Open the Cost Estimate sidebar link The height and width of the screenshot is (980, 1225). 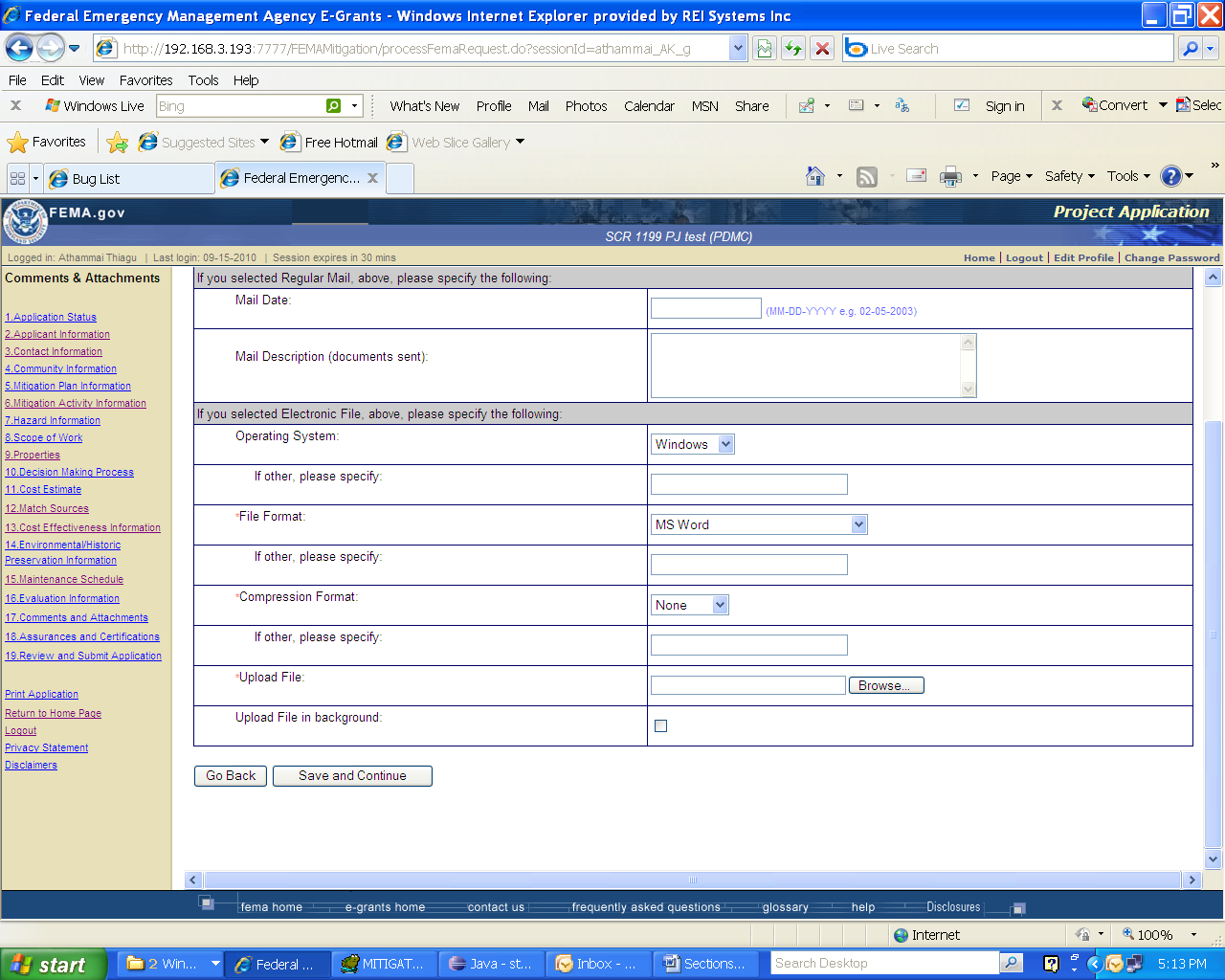44,489
